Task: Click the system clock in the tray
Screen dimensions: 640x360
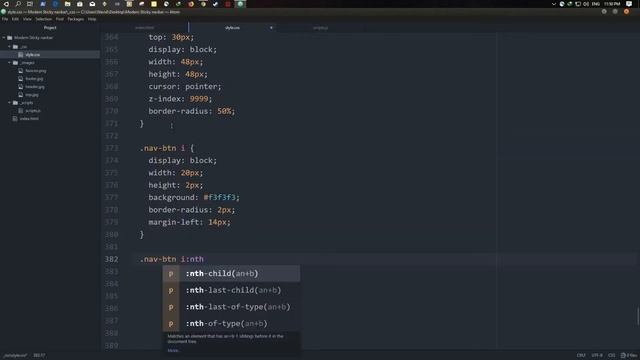Action: pyautogui.click(x=612, y=4)
